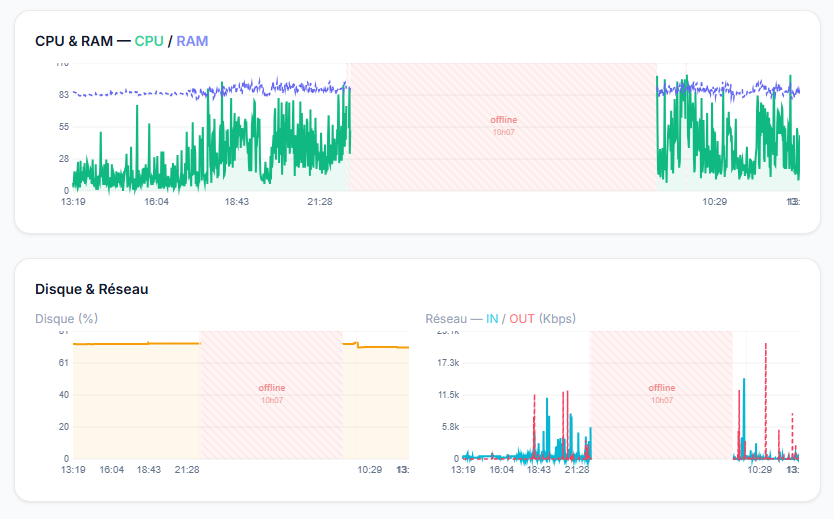Select the offline region in the Réseau chart
834x519 pixels.
coord(661,393)
